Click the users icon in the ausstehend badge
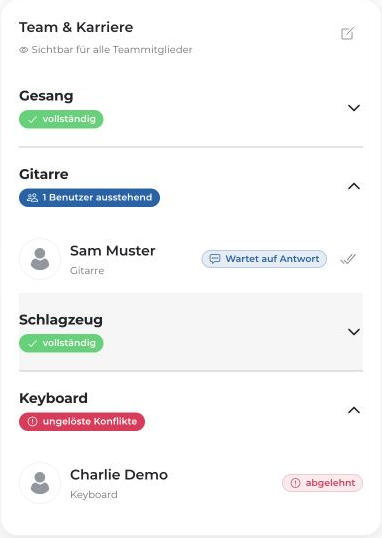The image size is (382, 538). (32, 198)
